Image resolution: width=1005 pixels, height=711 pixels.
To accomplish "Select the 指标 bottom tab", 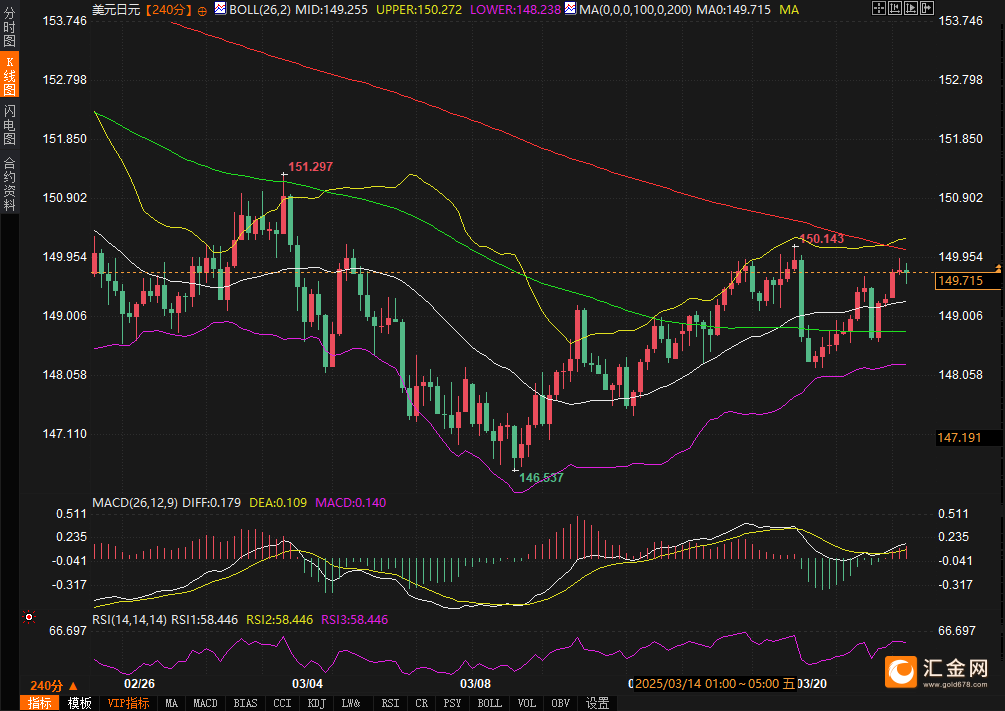I will tap(40, 703).
